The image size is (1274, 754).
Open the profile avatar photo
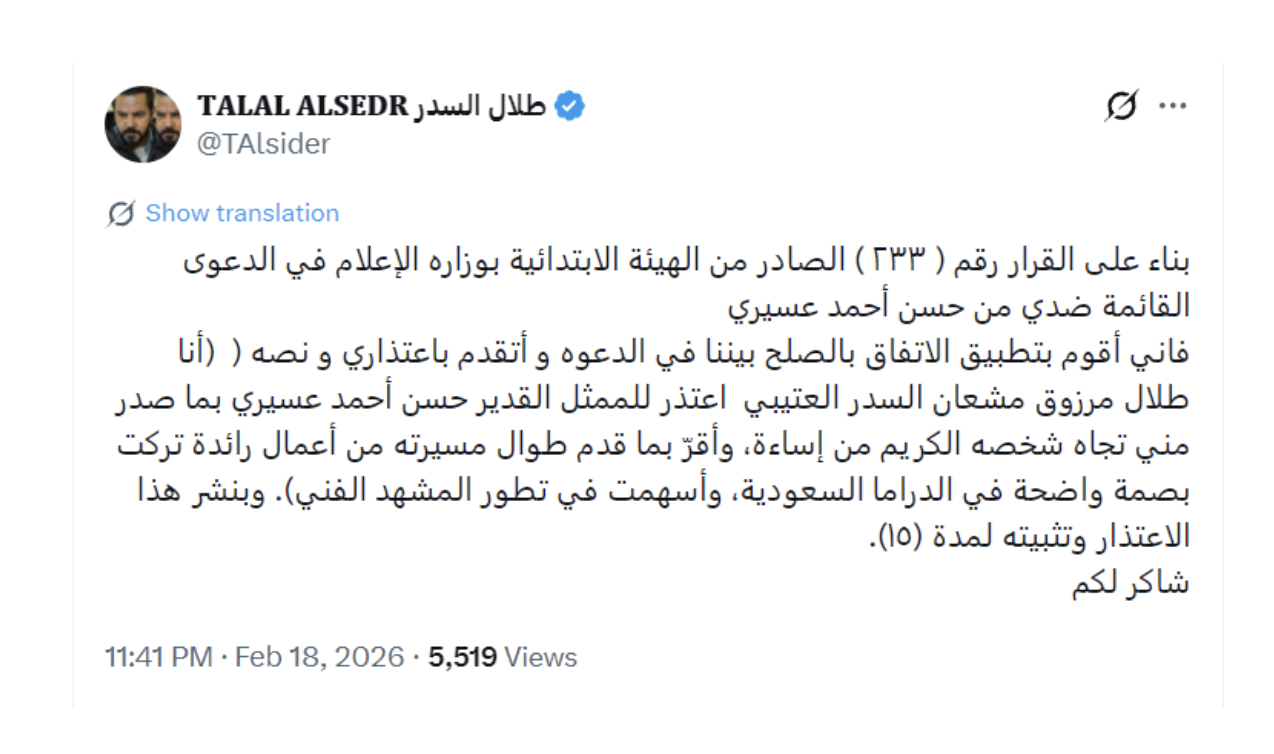click(143, 124)
